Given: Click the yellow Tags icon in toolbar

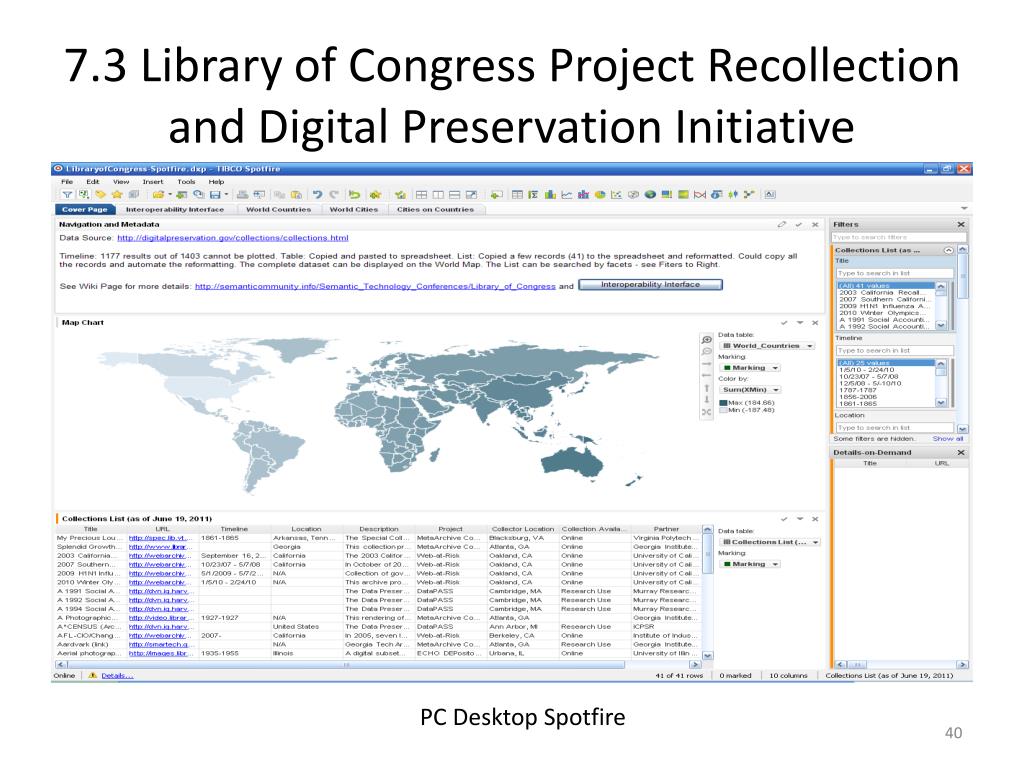Looking at the screenshot, I should (100, 195).
